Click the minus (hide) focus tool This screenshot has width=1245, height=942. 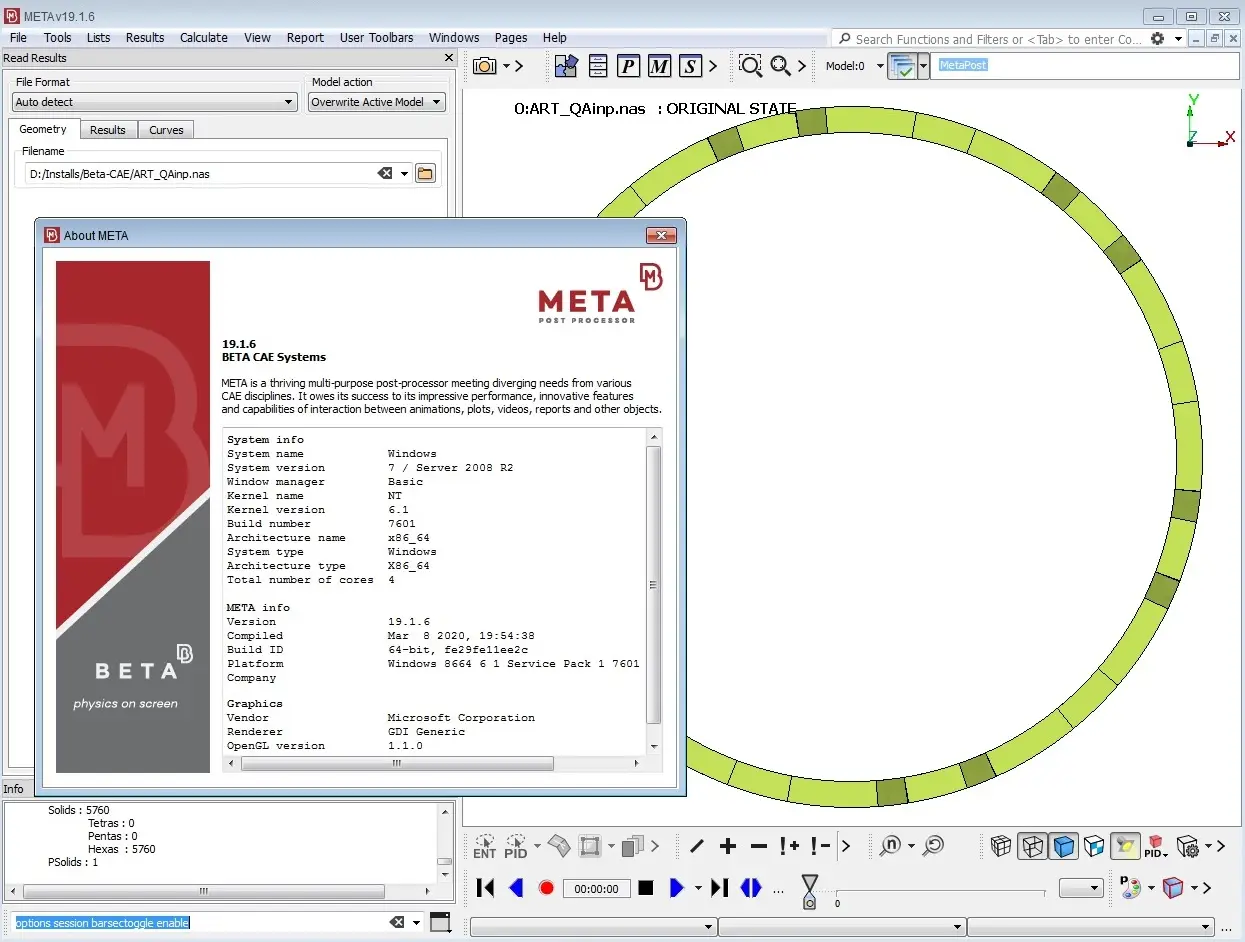[759, 846]
